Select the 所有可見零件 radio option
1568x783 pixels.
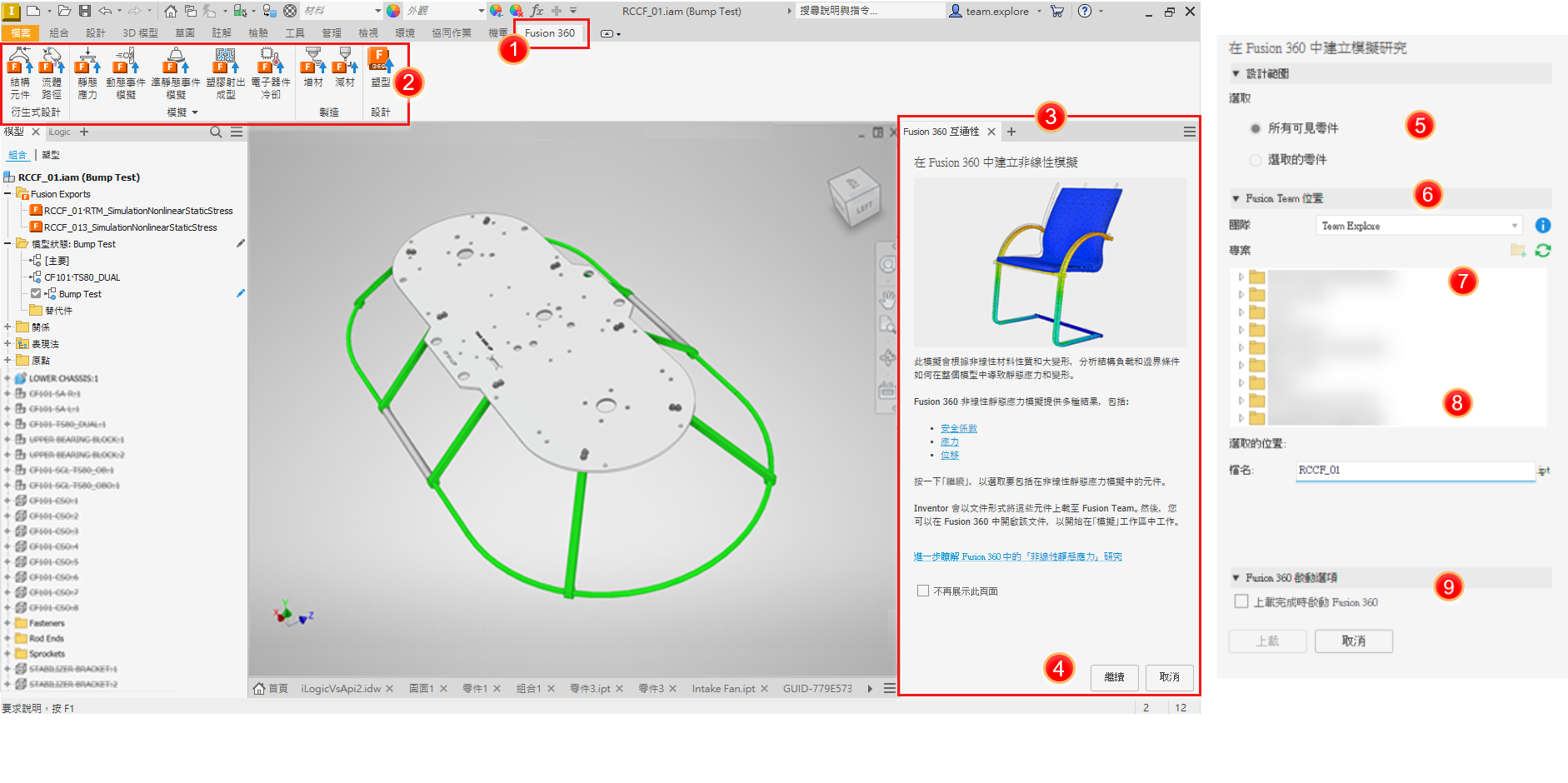[1256, 128]
